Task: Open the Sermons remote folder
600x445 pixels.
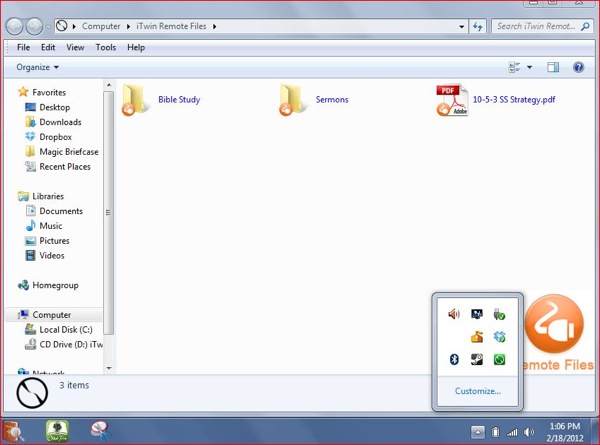Action: coord(314,99)
